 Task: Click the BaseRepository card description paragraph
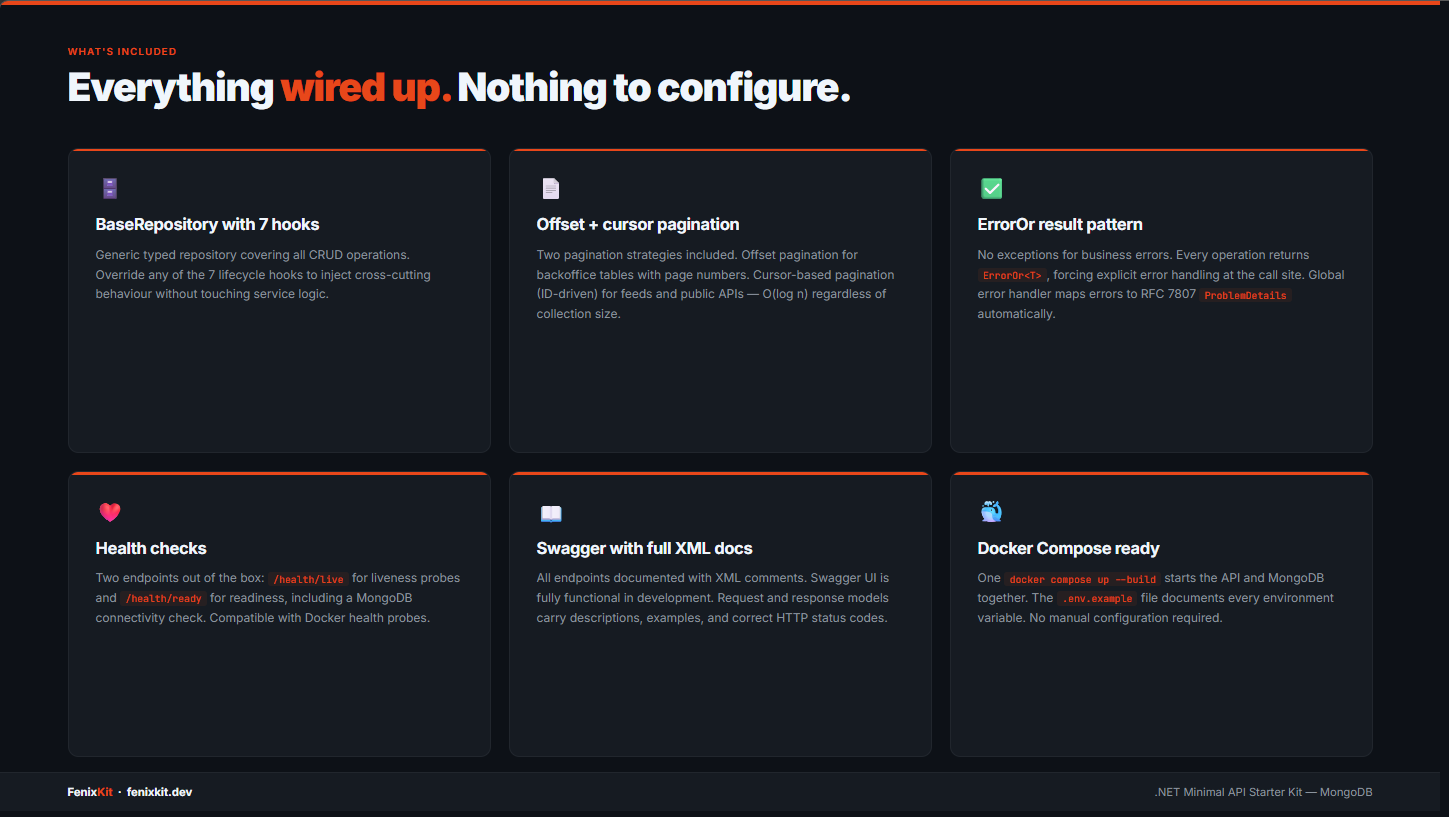[x=264, y=274]
